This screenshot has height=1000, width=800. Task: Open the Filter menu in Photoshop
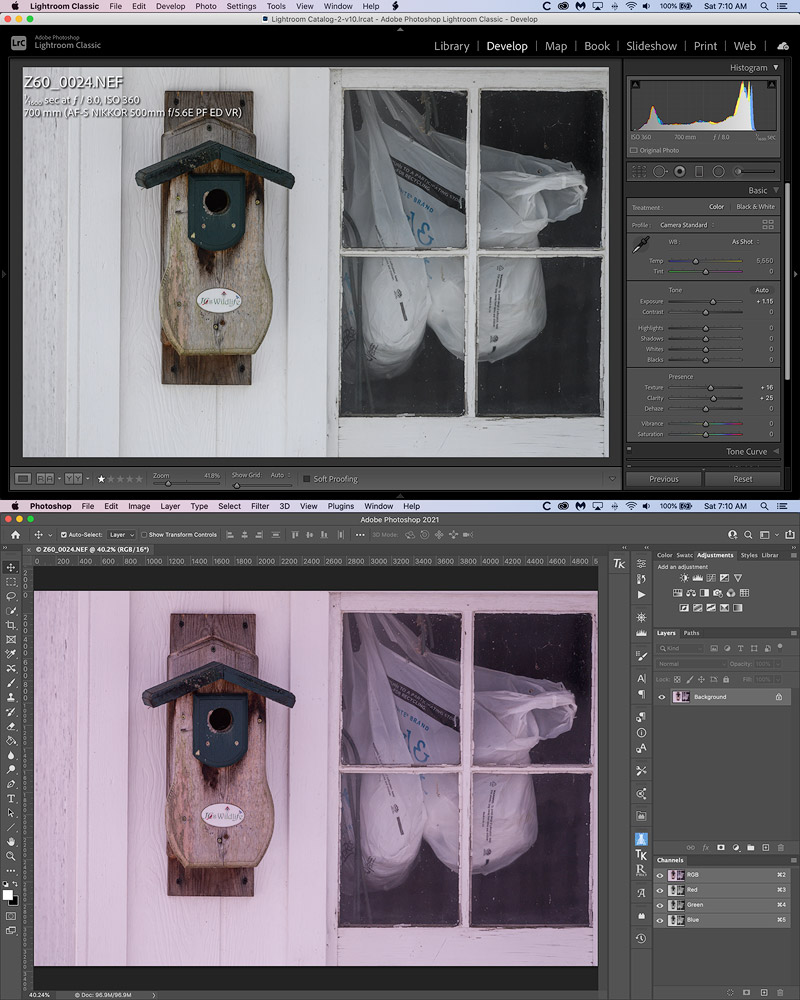260,507
